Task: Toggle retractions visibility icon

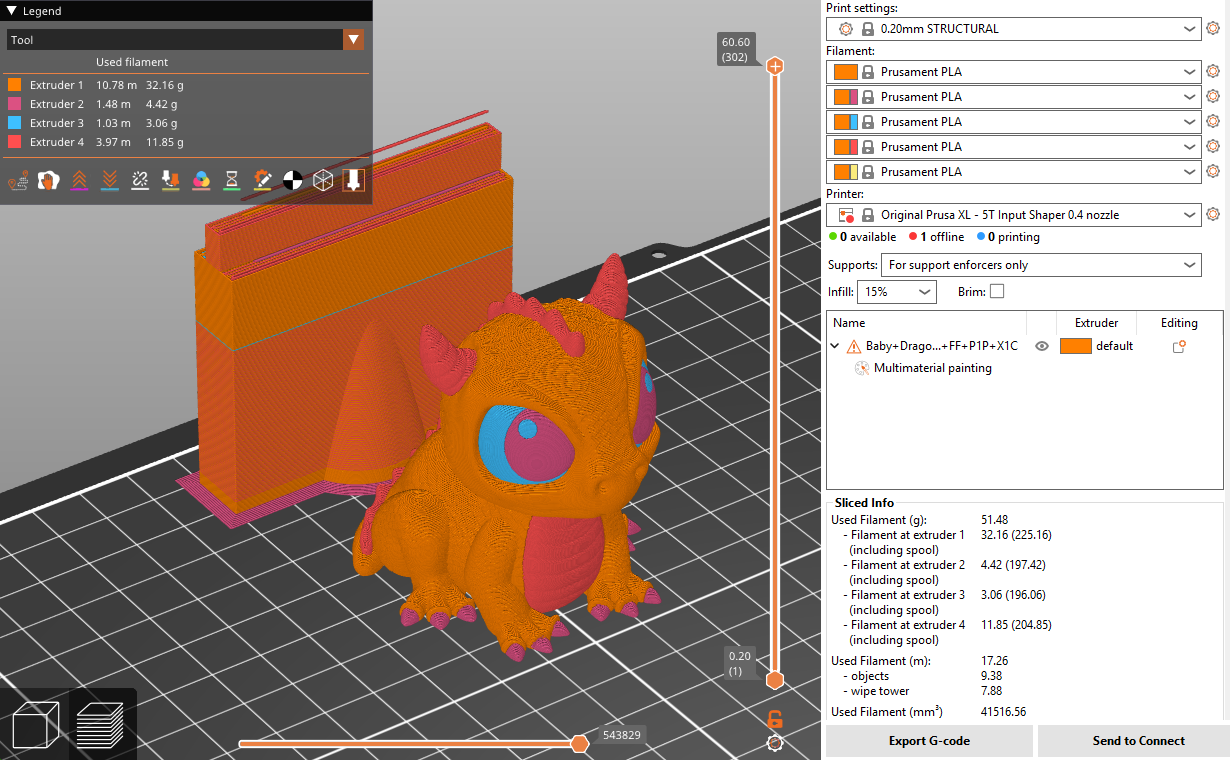Action: click(79, 181)
